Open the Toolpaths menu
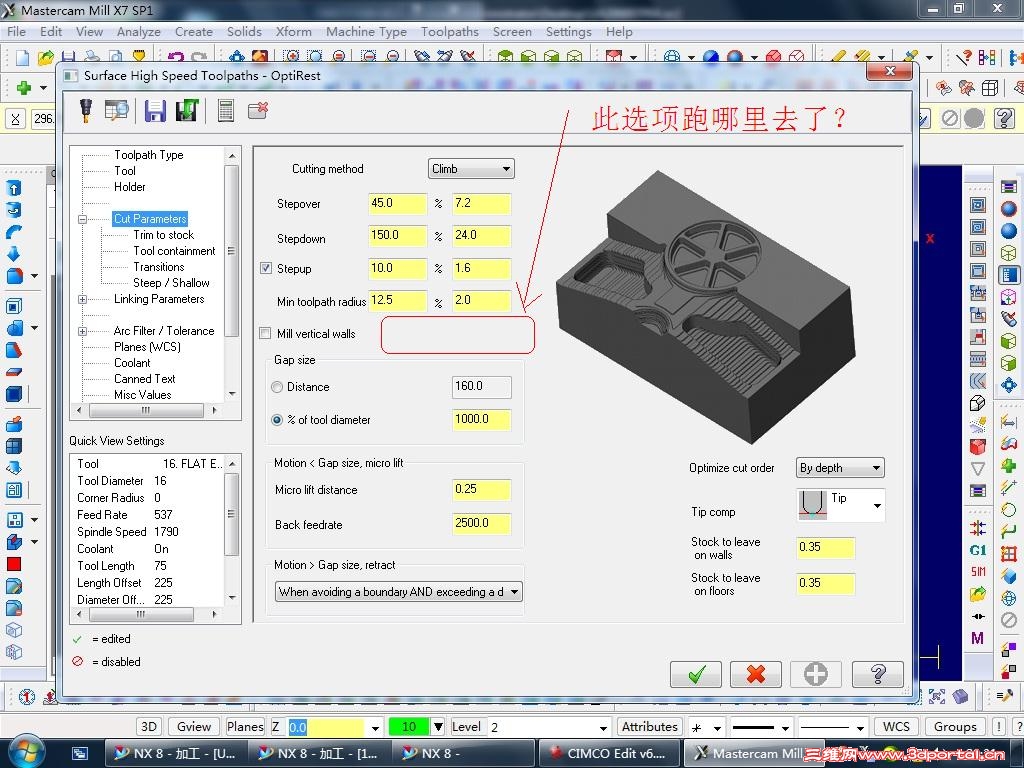Viewport: 1024px width, 768px height. click(449, 31)
